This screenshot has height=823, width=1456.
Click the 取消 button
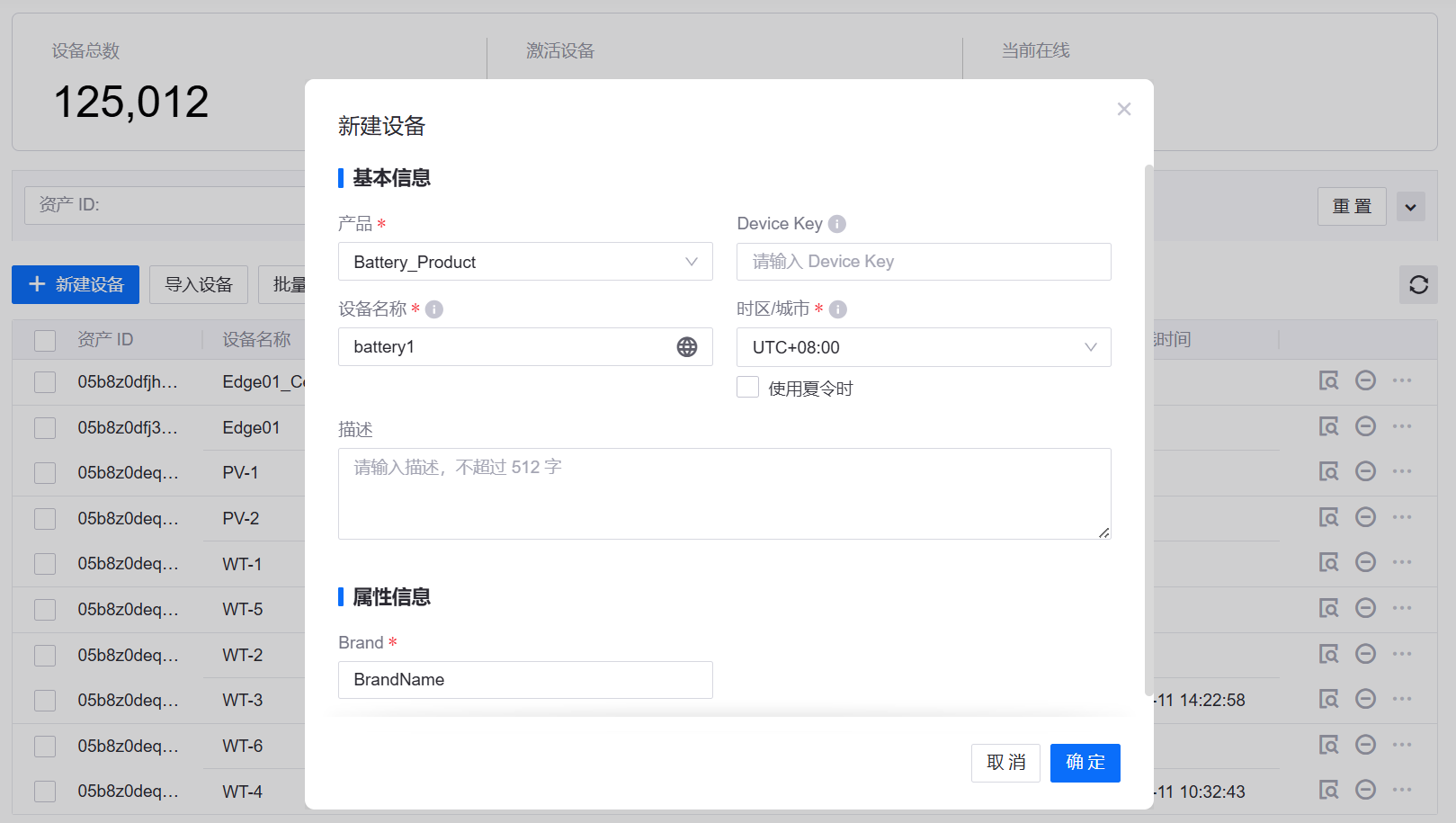coord(1005,763)
